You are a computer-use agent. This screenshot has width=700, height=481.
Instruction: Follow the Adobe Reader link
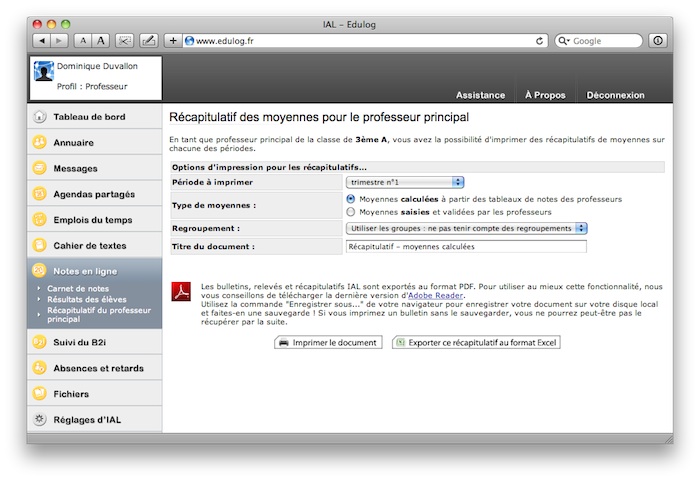(x=436, y=295)
